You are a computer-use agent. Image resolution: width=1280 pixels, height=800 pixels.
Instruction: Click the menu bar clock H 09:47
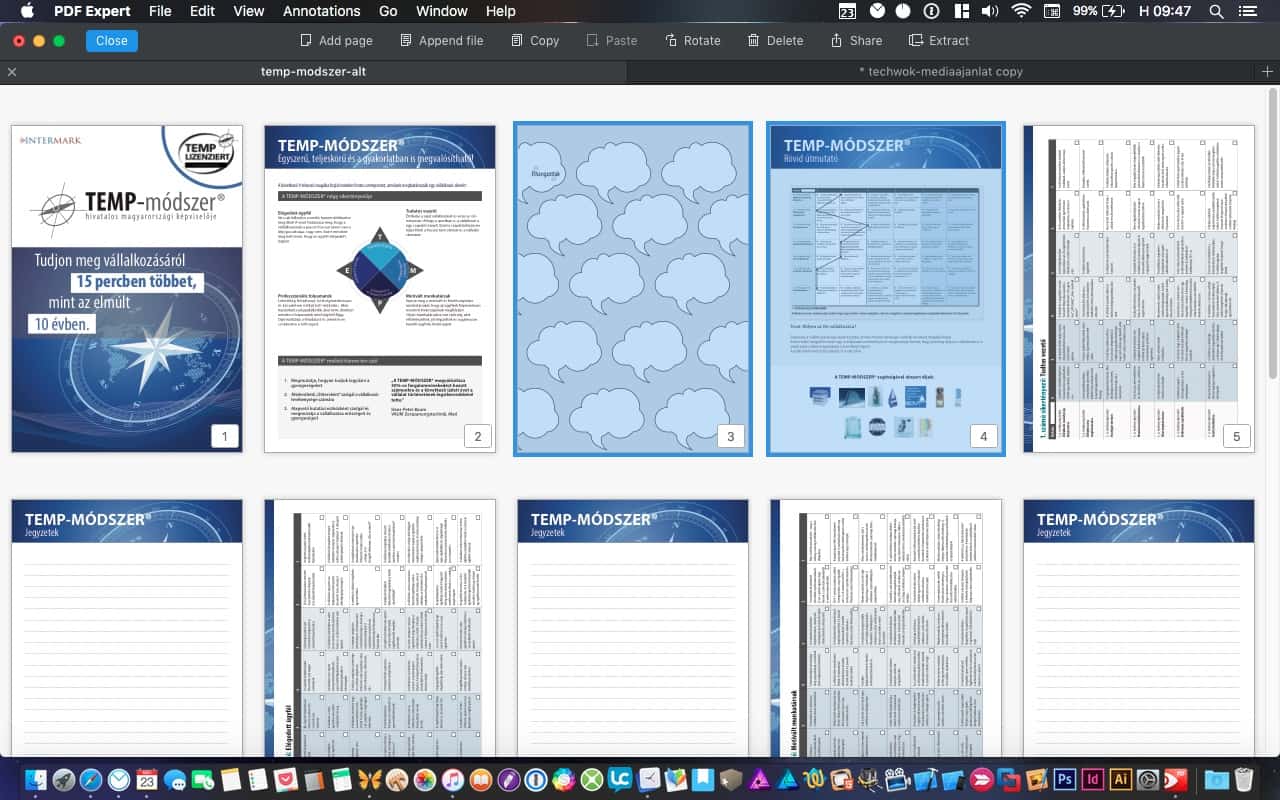click(1165, 11)
